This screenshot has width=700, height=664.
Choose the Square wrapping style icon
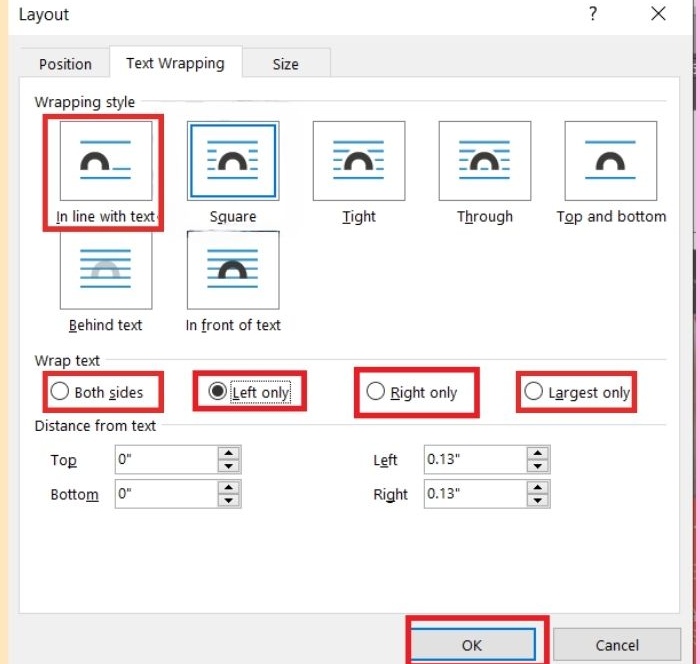point(232,161)
